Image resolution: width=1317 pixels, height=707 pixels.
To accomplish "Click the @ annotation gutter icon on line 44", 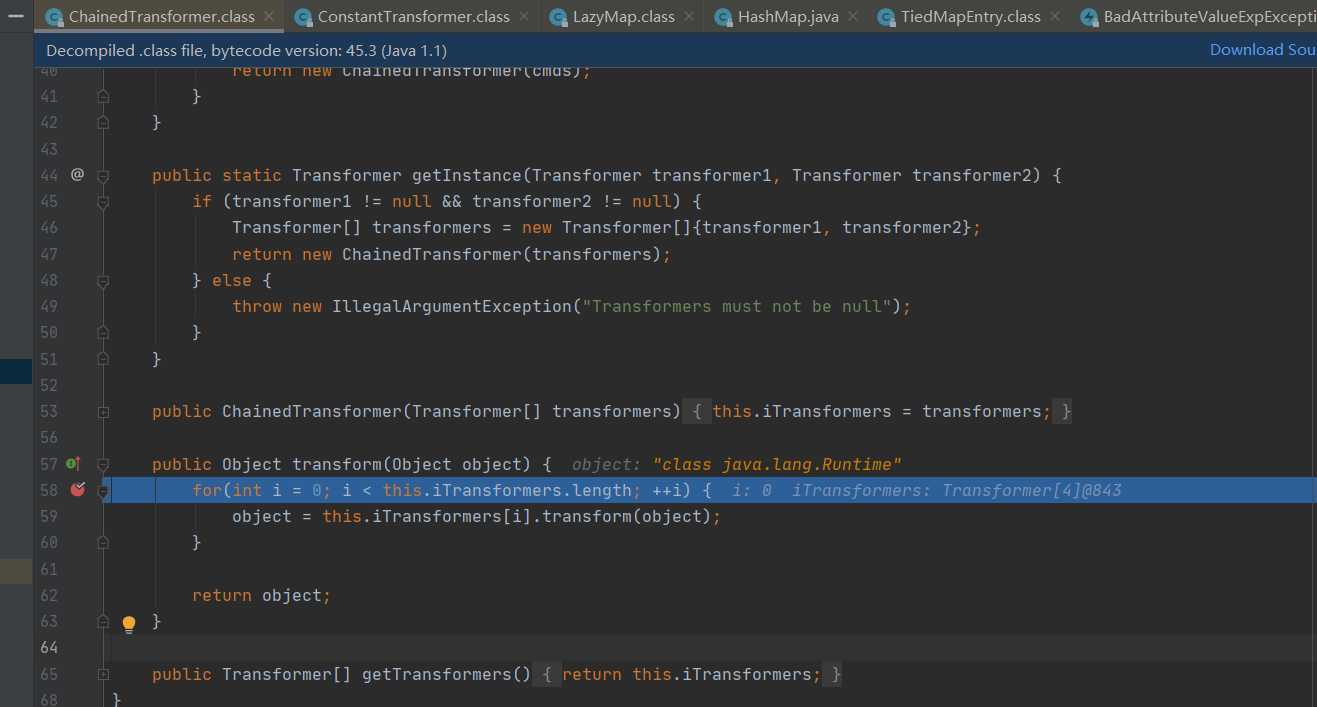I will click(x=77, y=174).
